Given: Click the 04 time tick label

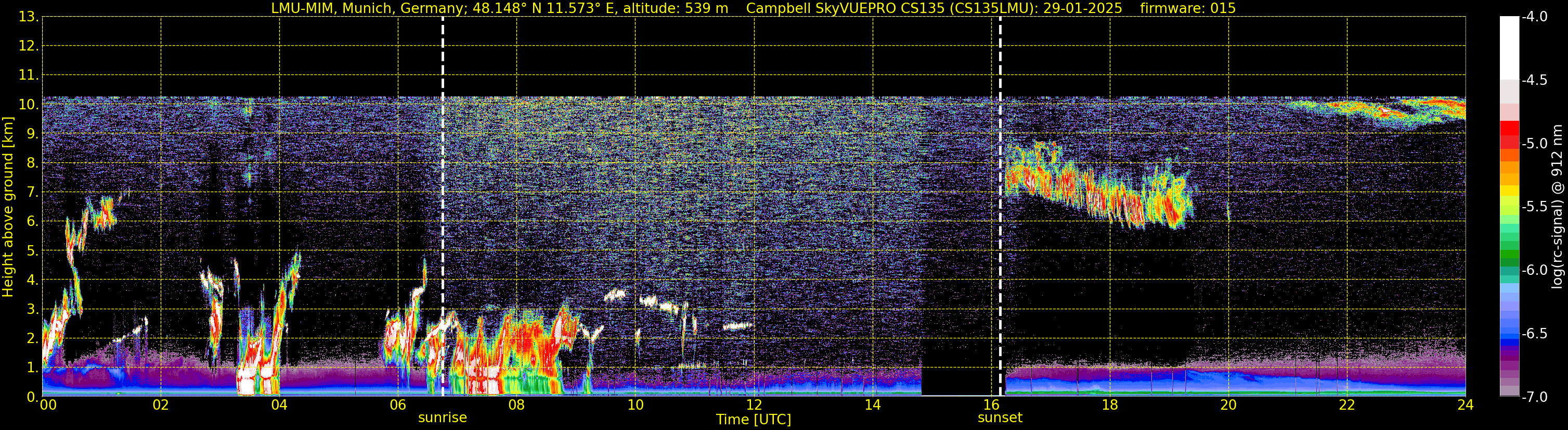Looking at the screenshot, I should [279, 405].
